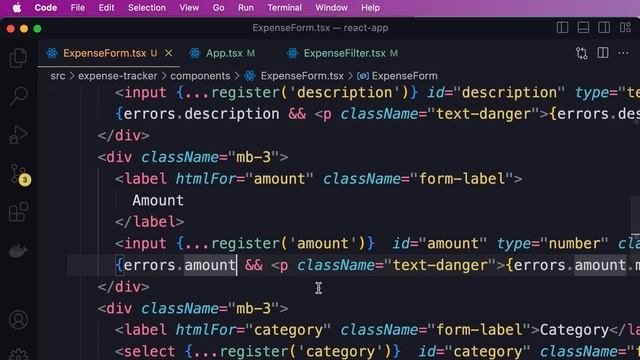This screenshot has width=640, height=360.
Task: Select ExpenseForm.tsx in the breadcrumb
Action: pyautogui.click(x=302, y=76)
